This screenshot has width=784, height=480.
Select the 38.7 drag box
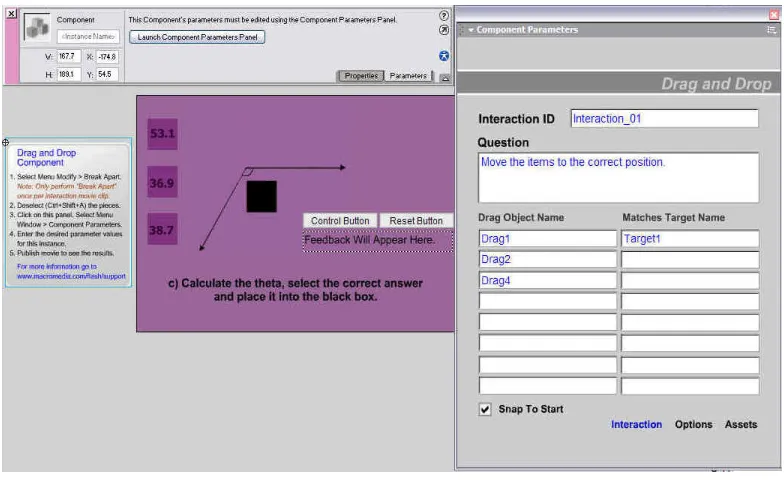click(x=162, y=229)
